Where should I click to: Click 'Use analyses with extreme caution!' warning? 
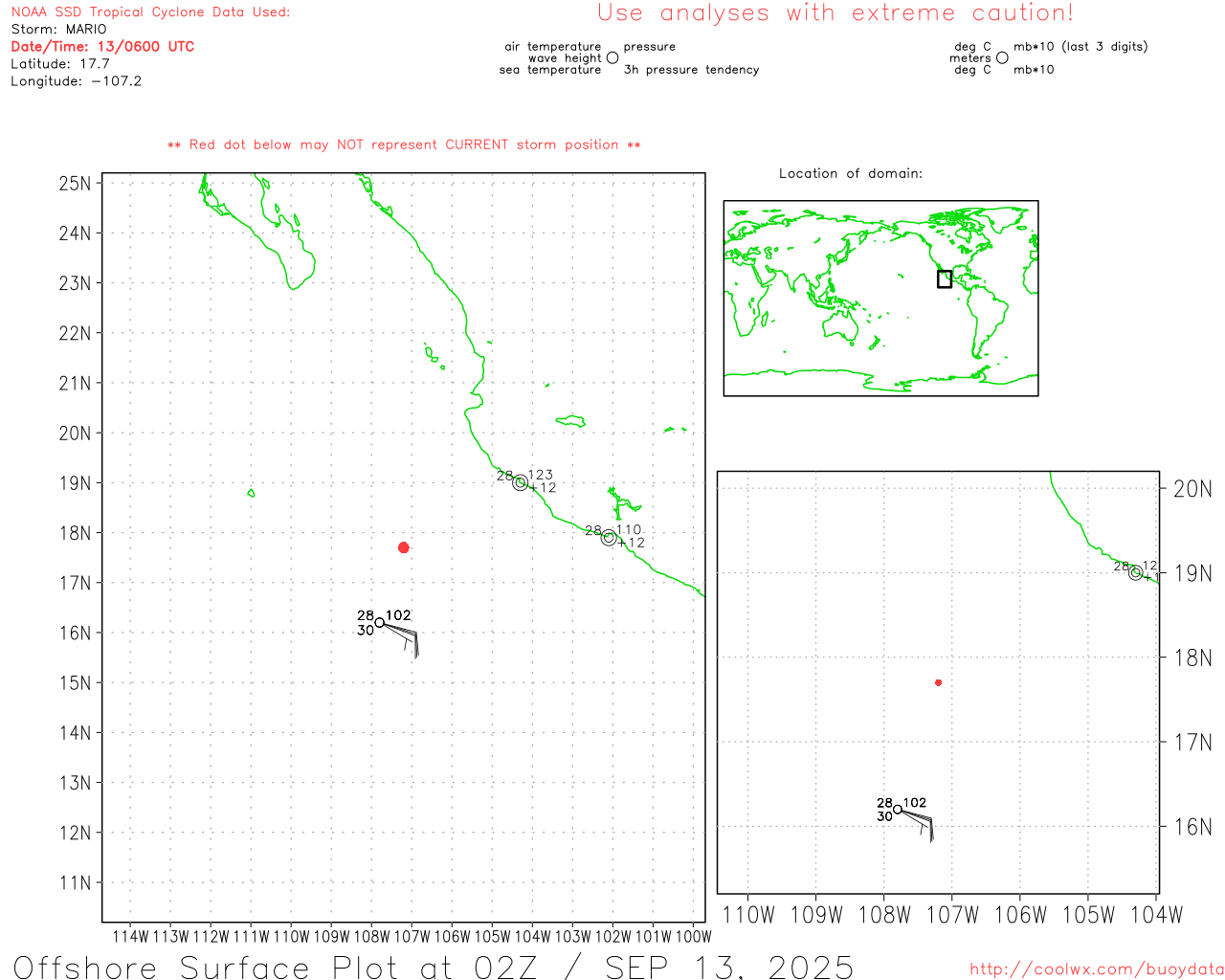835,13
